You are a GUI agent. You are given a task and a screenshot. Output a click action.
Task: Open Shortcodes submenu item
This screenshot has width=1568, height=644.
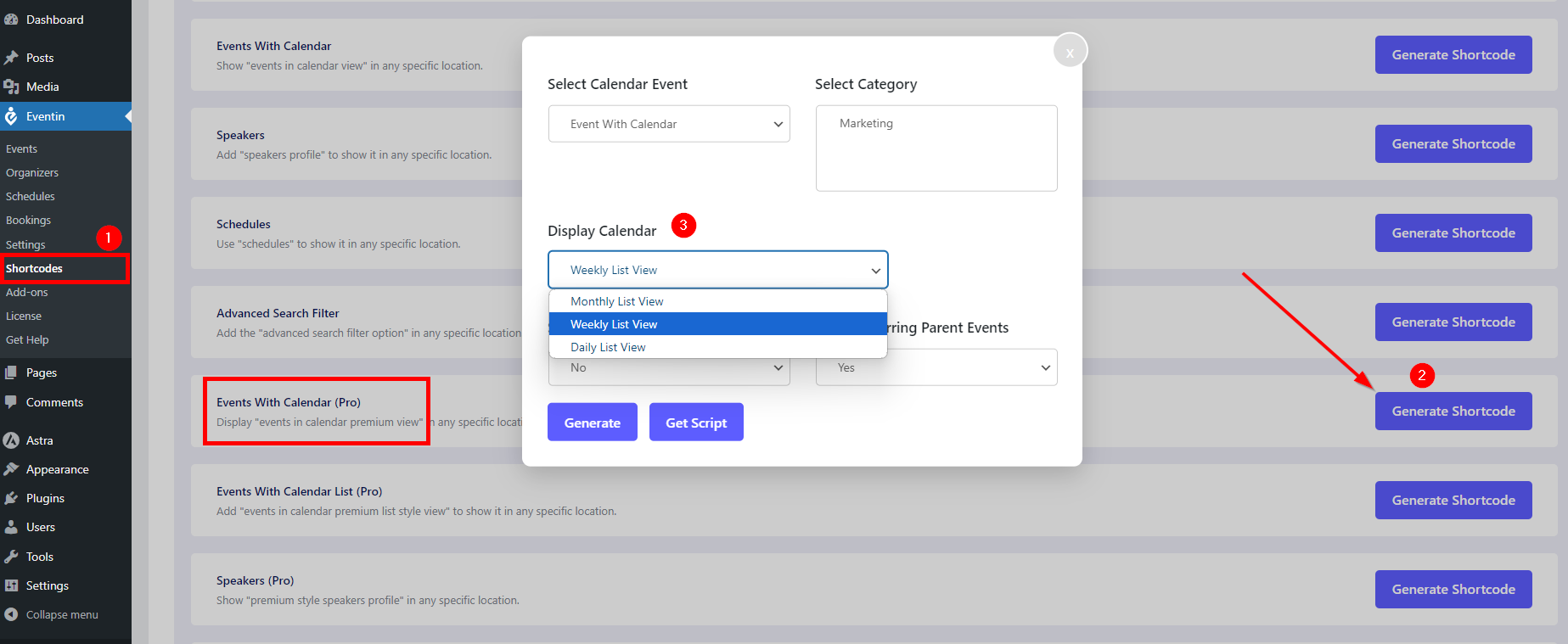(x=35, y=268)
